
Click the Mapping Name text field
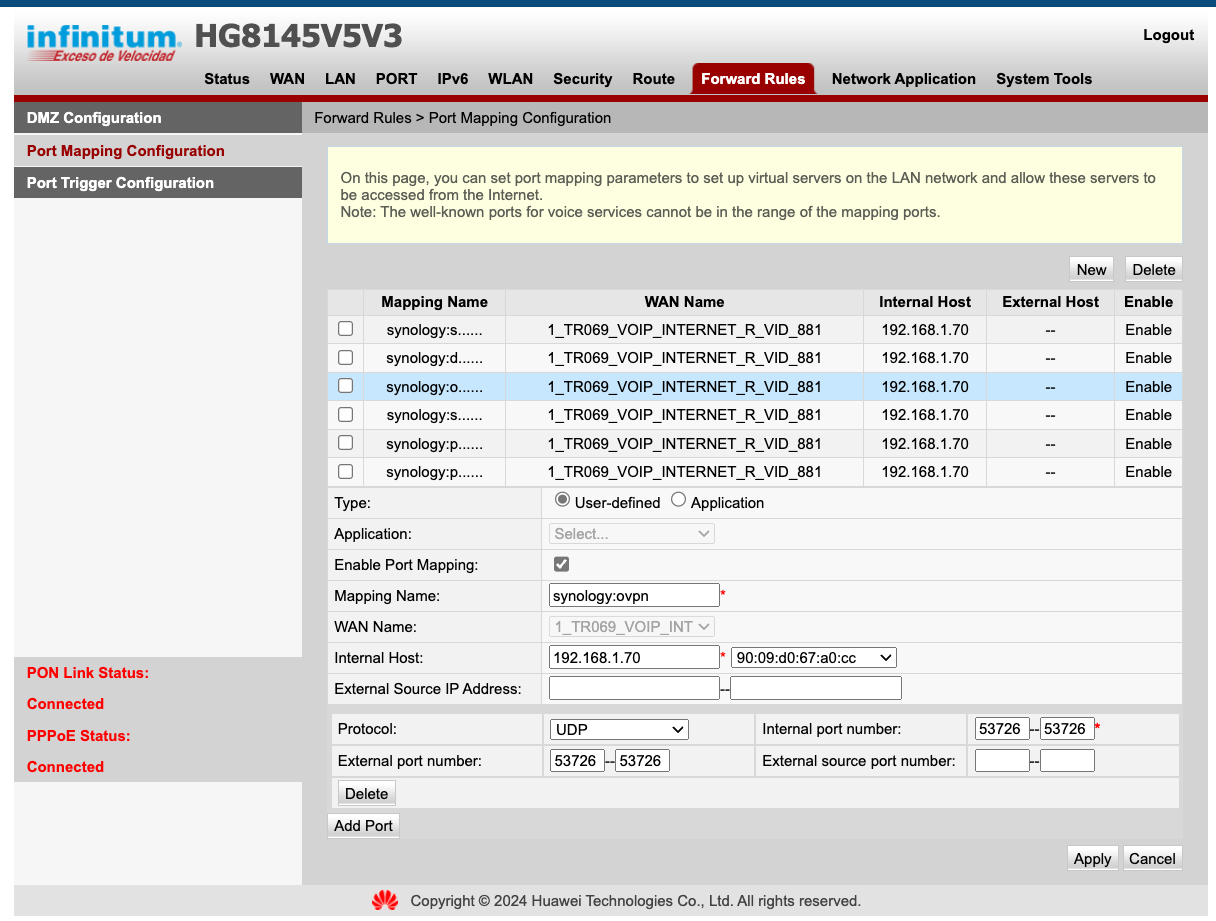click(634, 596)
